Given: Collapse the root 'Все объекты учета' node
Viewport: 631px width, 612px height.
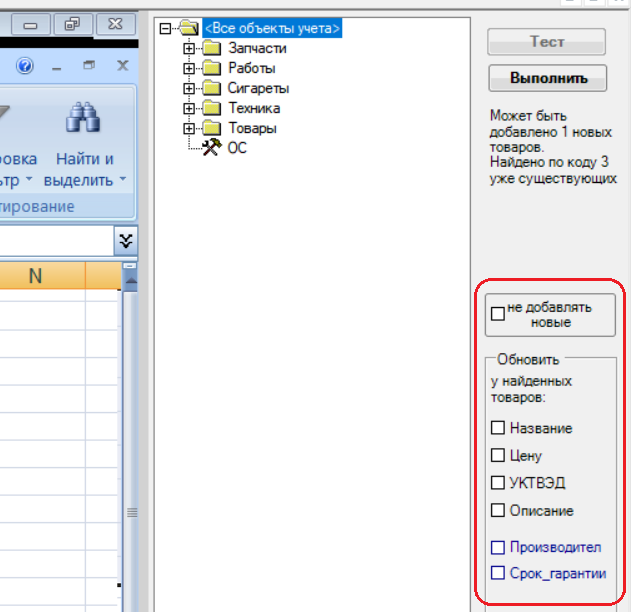Looking at the screenshot, I should (x=166, y=29).
